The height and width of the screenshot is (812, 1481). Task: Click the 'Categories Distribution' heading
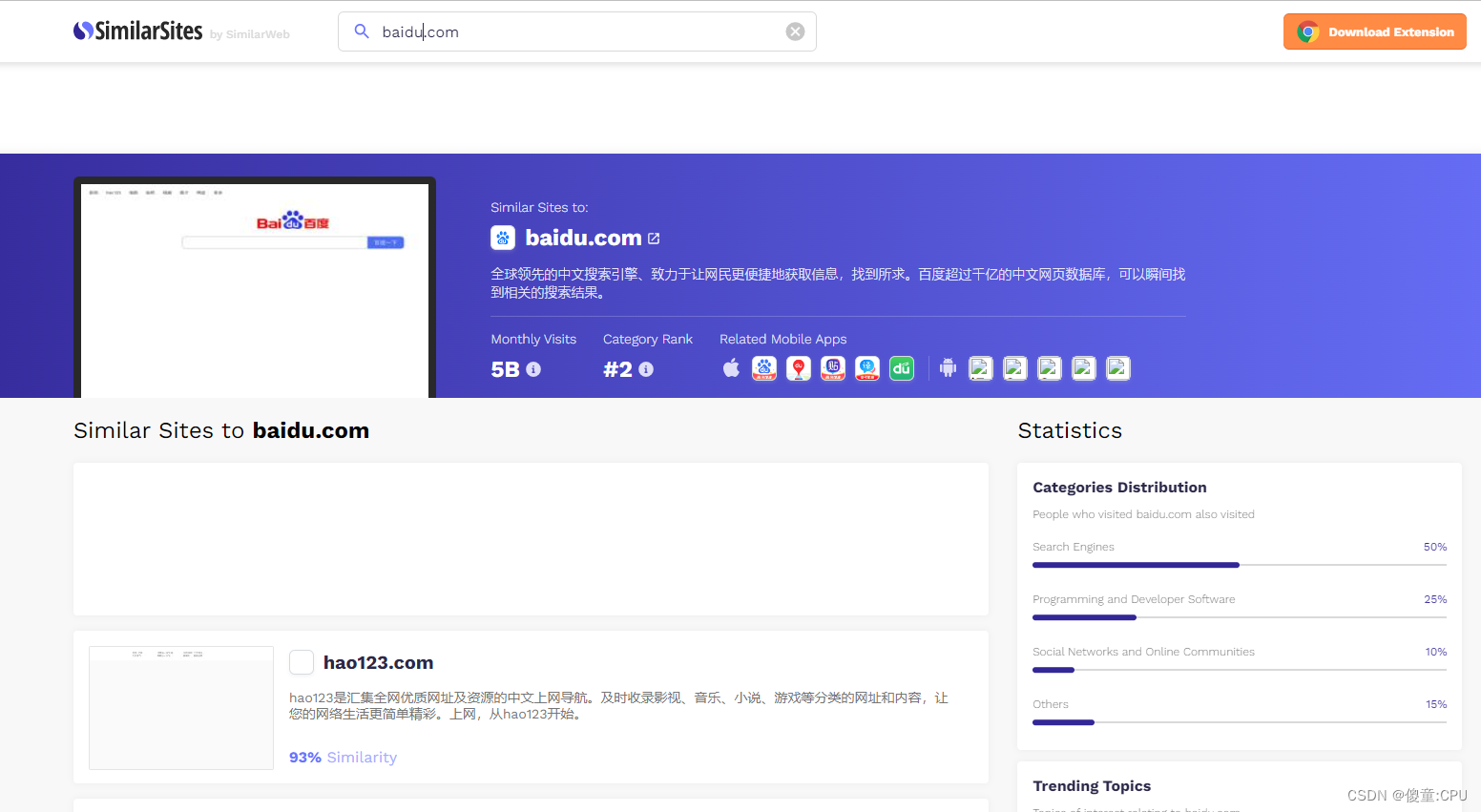click(x=1119, y=487)
